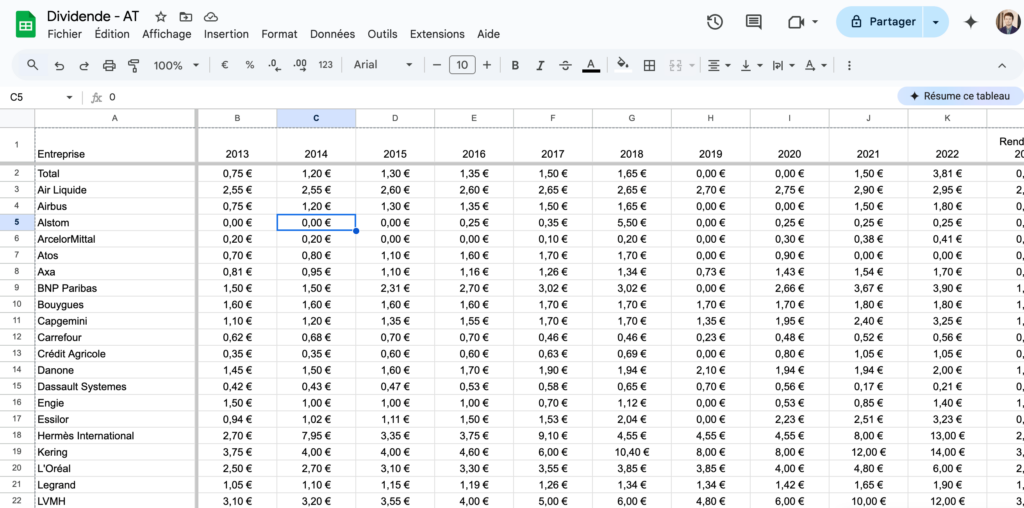Open the comments panel icon
Image resolution: width=1024 pixels, height=508 pixels.
(x=754, y=22)
